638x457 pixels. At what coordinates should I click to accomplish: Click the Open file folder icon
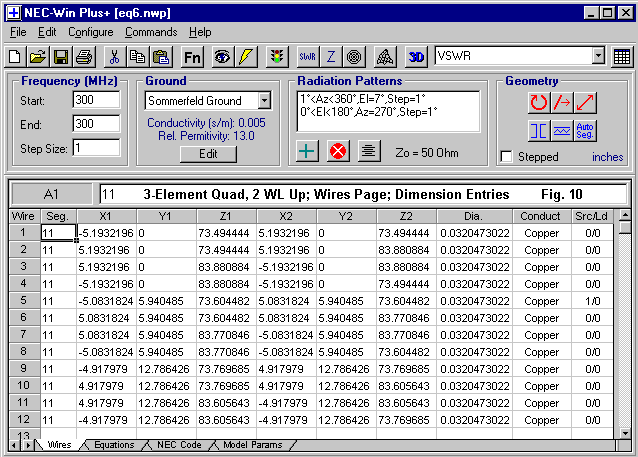(x=38, y=57)
